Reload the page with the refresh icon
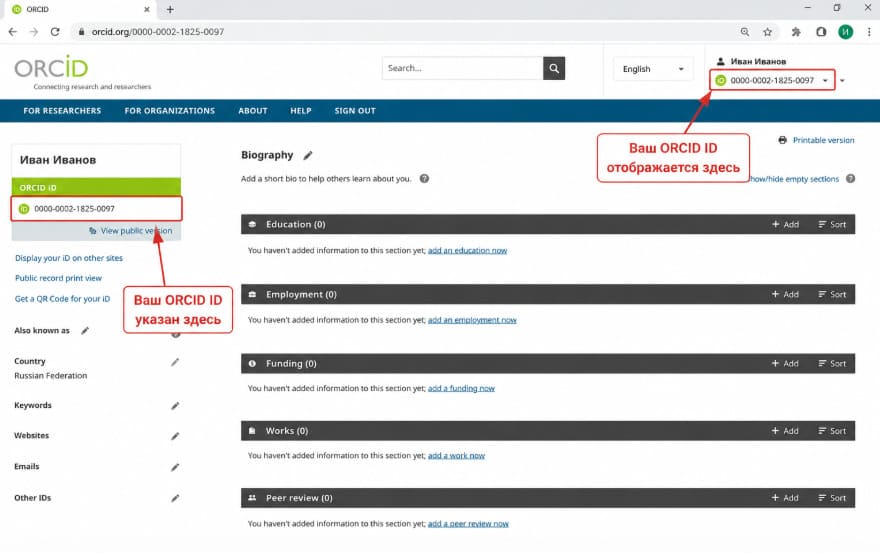Image resolution: width=880 pixels, height=553 pixels. click(55, 32)
